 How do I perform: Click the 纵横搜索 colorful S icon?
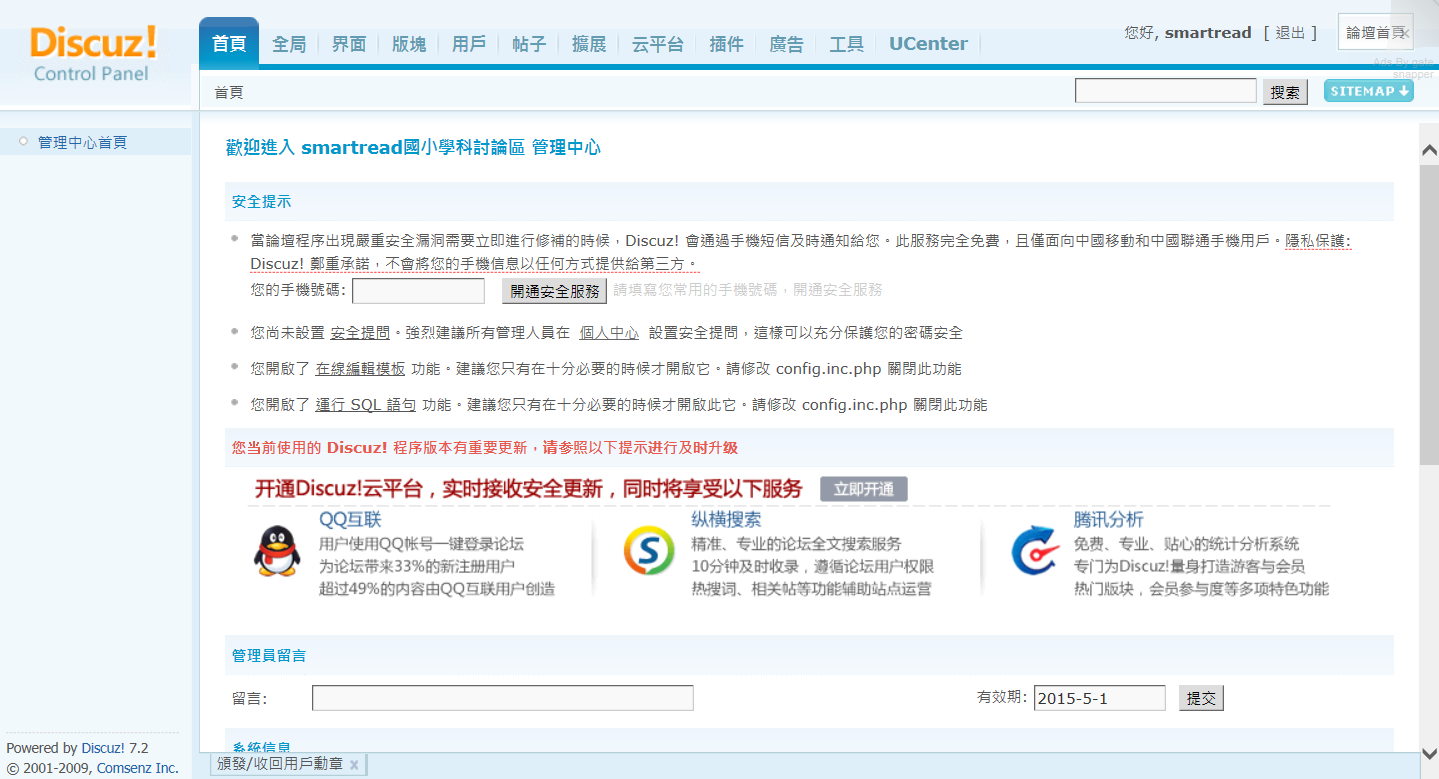649,550
